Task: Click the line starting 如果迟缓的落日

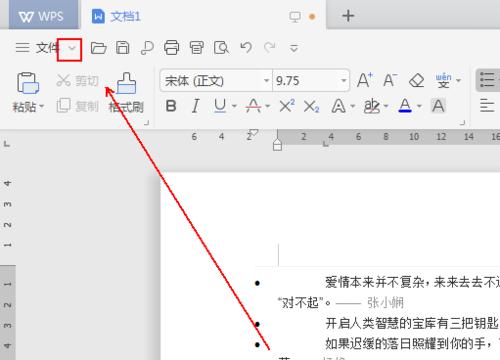Action: (412, 343)
